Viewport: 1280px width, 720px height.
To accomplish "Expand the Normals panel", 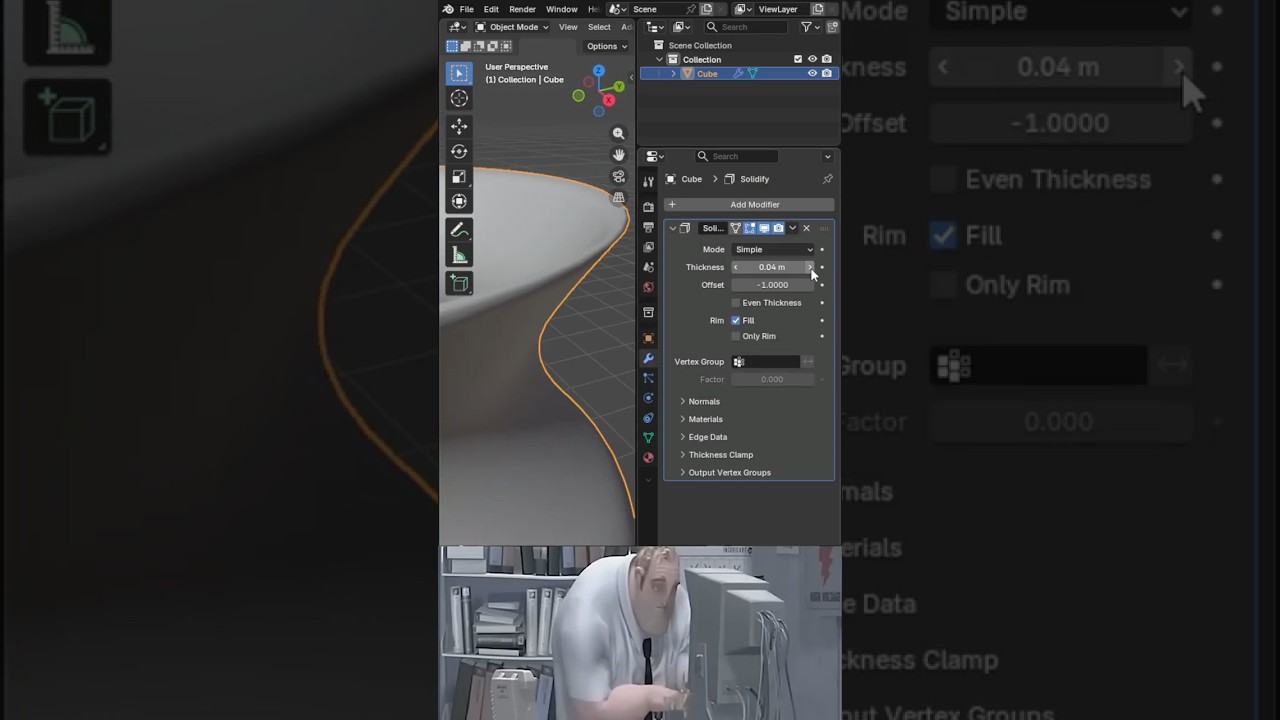I will pos(704,401).
